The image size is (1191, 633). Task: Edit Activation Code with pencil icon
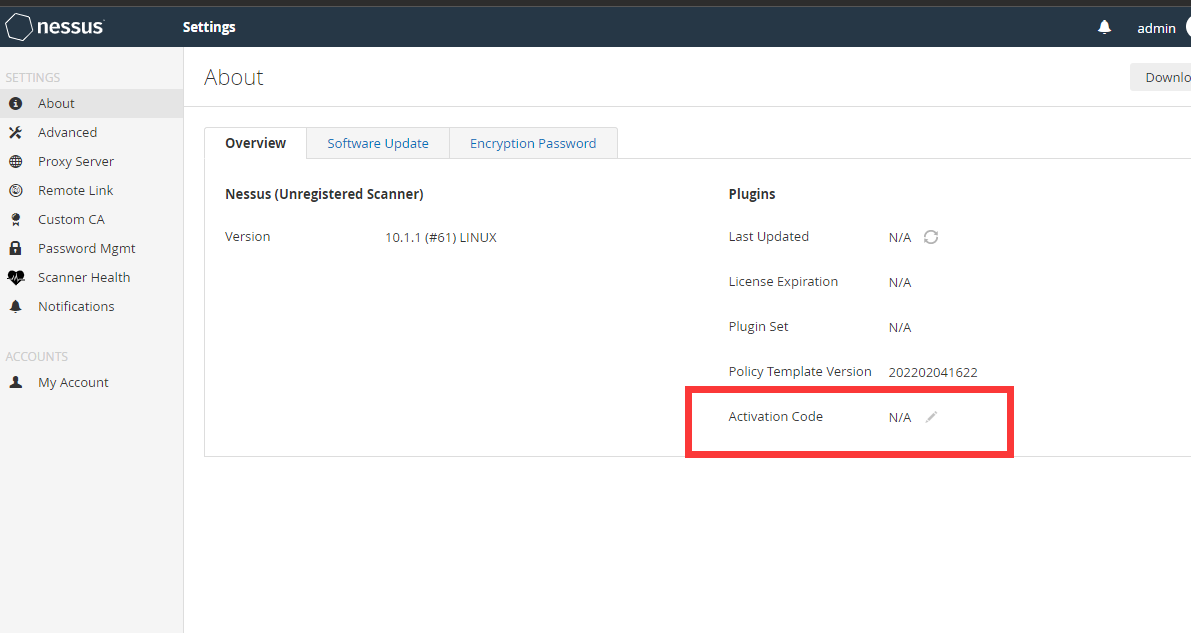[x=931, y=416]
